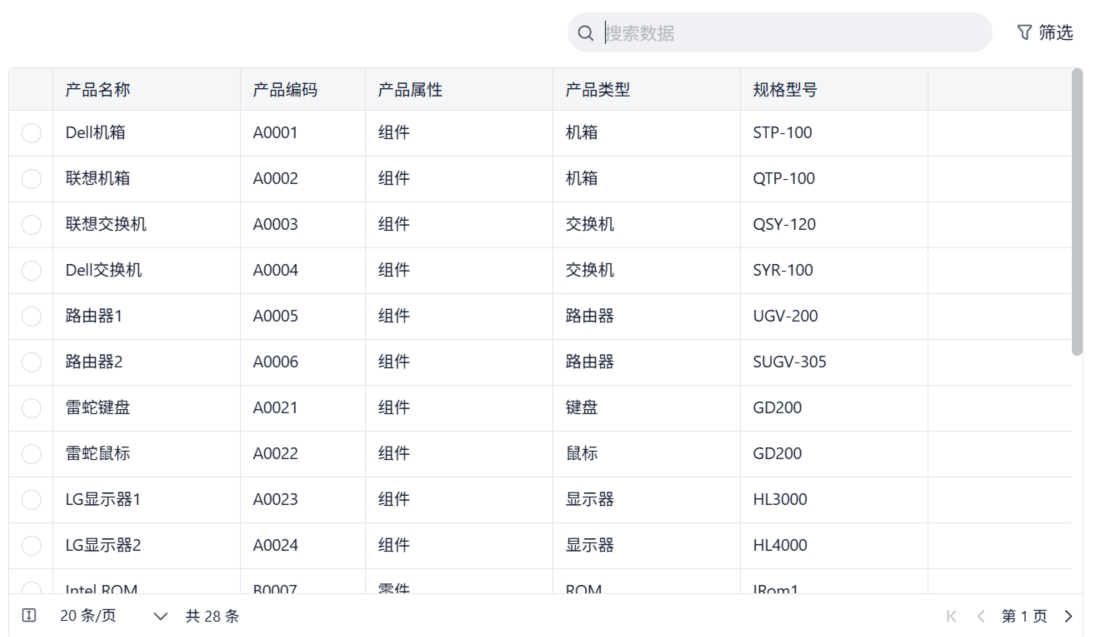The image size is (1094, 637).
Task: Select the Dell机箱 row radio button
Action: pyautogui.click(x=31, y=133)
